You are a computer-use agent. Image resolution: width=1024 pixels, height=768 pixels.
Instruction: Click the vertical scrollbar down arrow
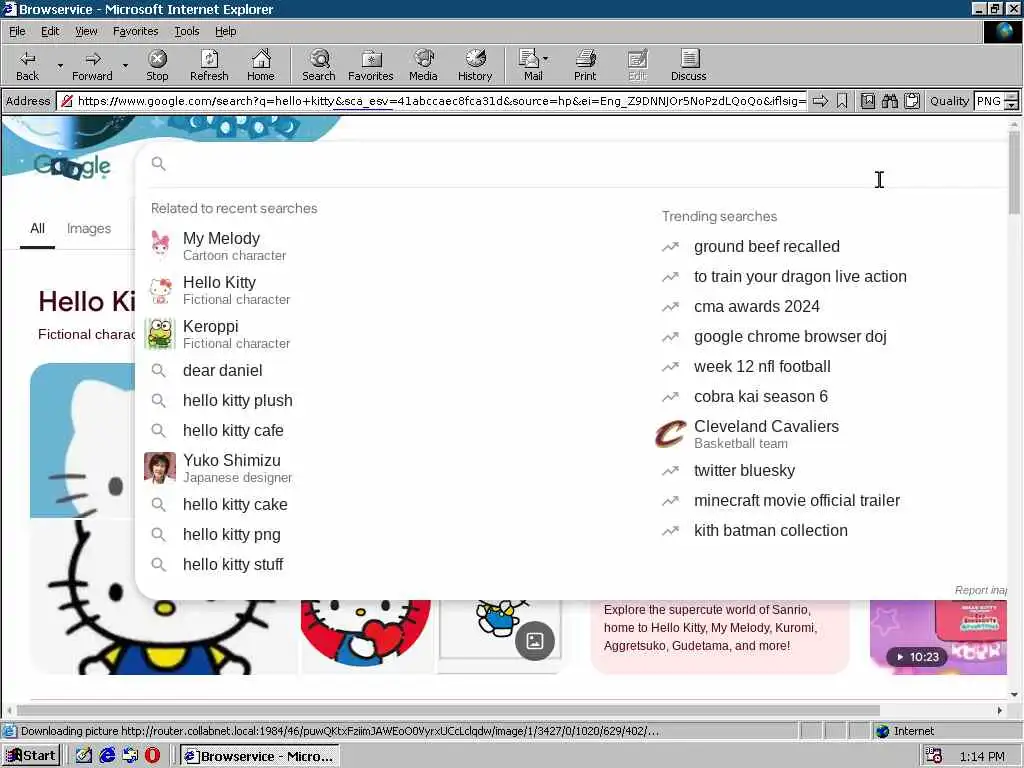tap(1014, 694)
